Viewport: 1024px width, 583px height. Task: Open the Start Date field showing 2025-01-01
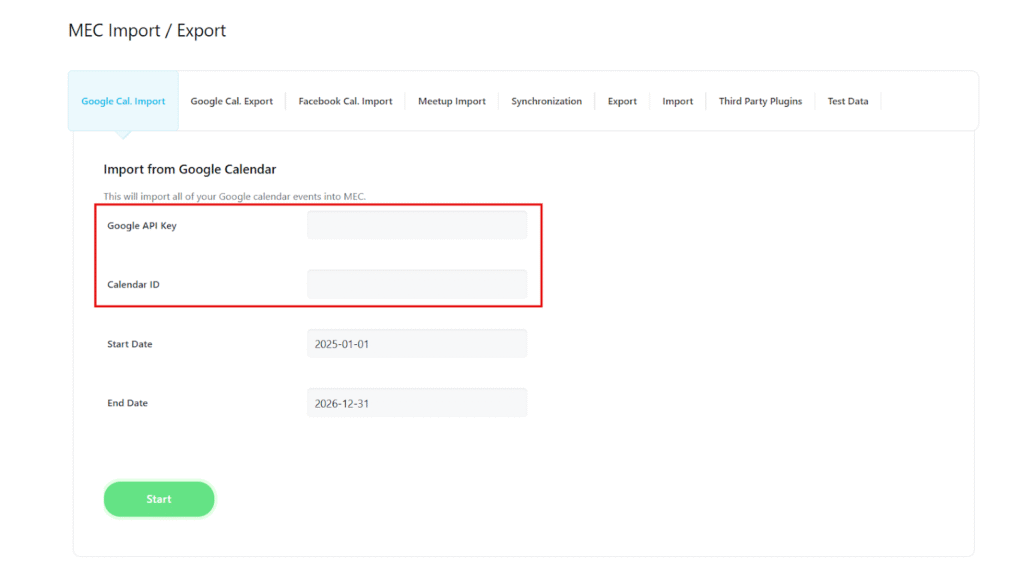(417, 343)
